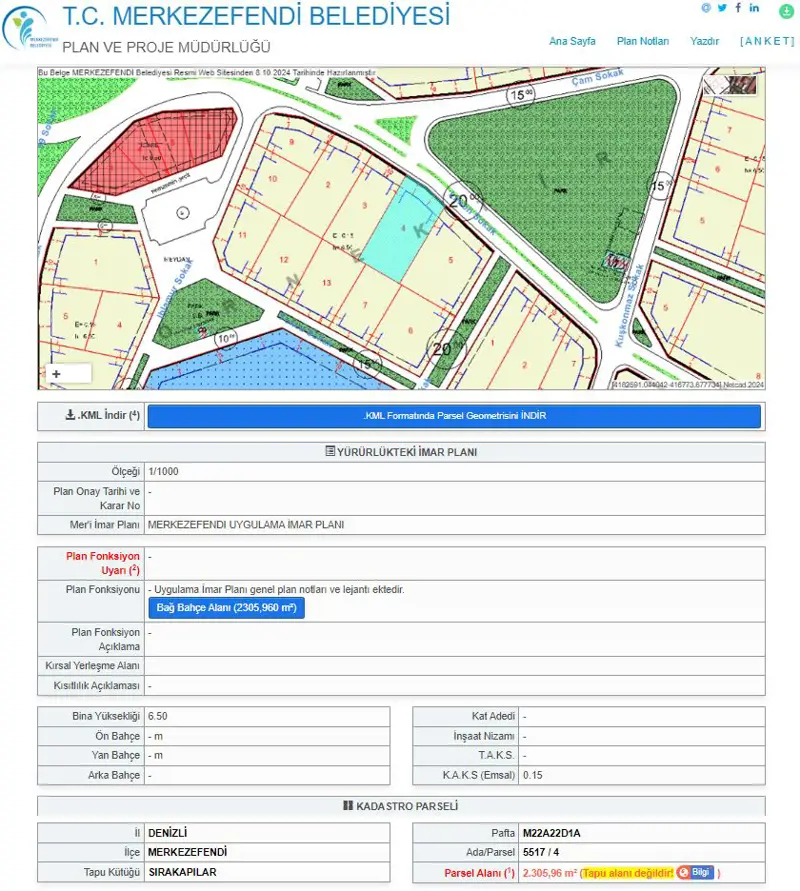Image resolution: width=800 pixels, height=891 pixels.
Task: Click the Bilgi button next to Parsel Alanı
Action: (695, 872)
